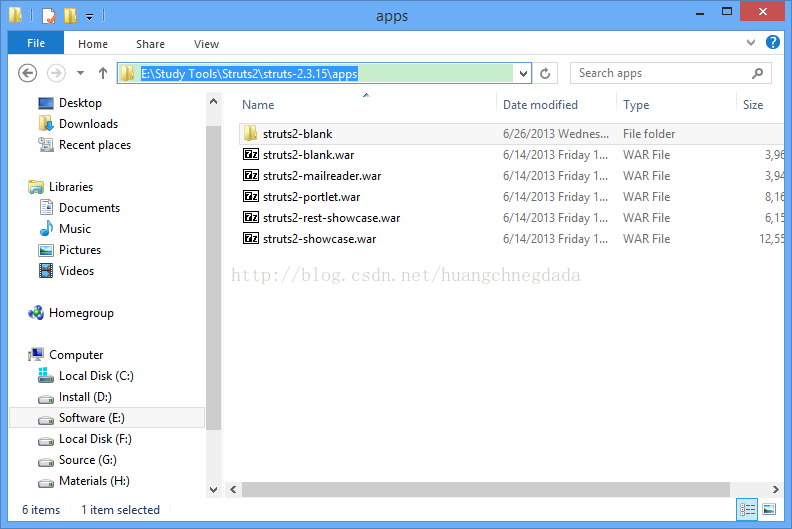Screen dimensions: 792x529
Task: Open Videos library
Action: click(76, 271)
